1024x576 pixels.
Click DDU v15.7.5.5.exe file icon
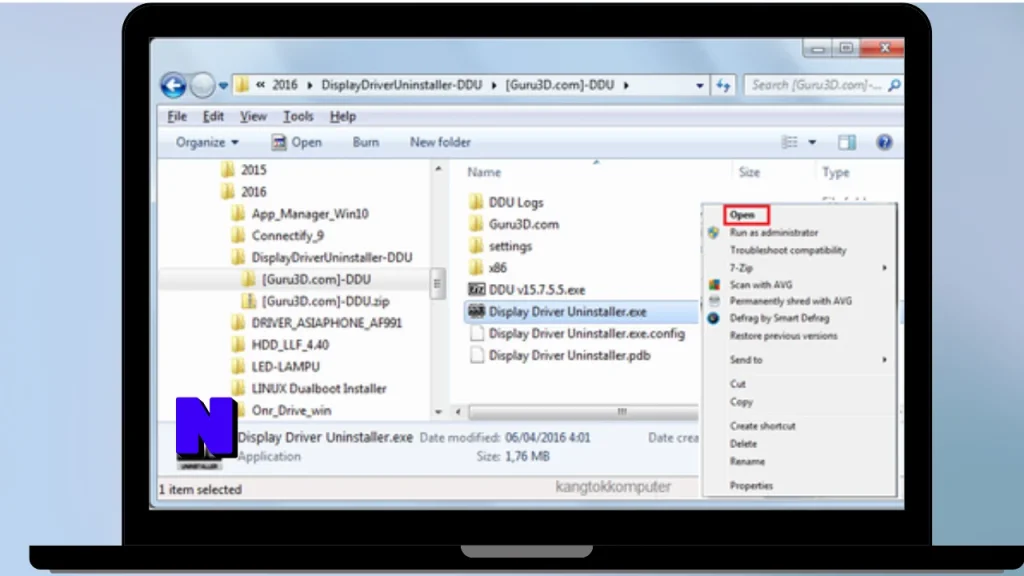click(x=477, y=289)
